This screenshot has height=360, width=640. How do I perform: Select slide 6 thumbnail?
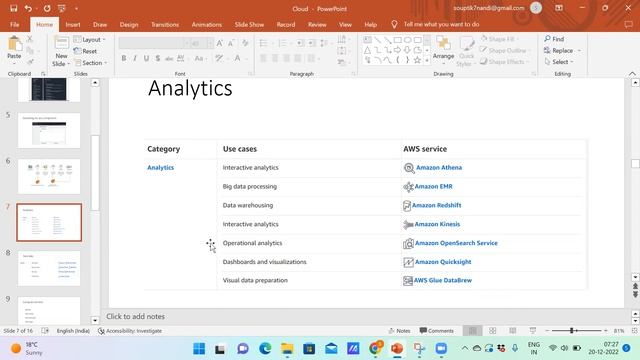[x=49, y=176]
